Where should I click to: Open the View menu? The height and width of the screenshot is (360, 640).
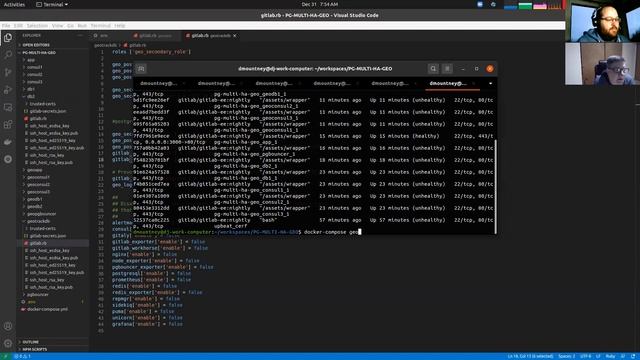click(x=58, y=25)
